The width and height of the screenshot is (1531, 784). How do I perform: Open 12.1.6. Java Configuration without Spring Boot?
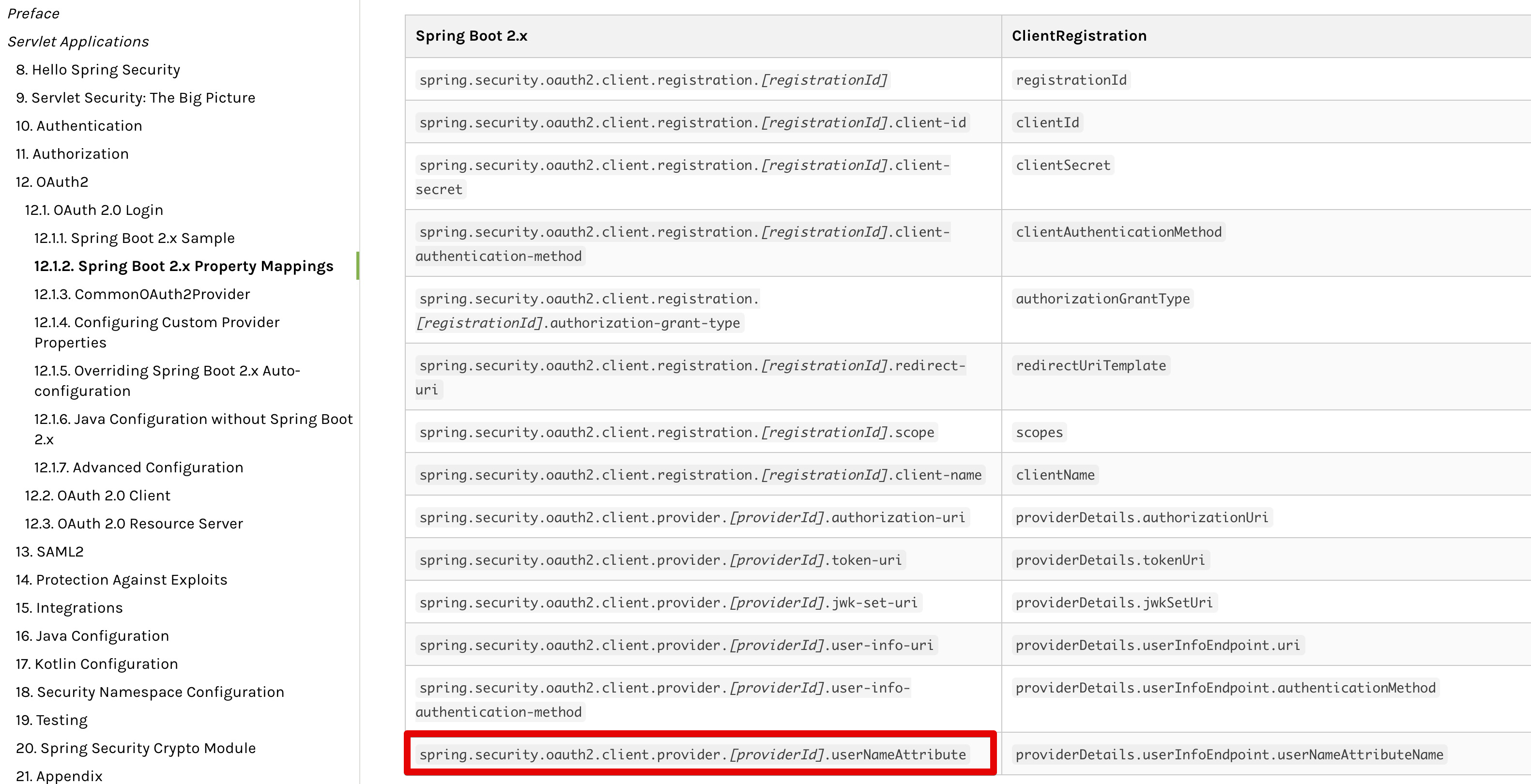pyautogui.click(x=193, y=429)
